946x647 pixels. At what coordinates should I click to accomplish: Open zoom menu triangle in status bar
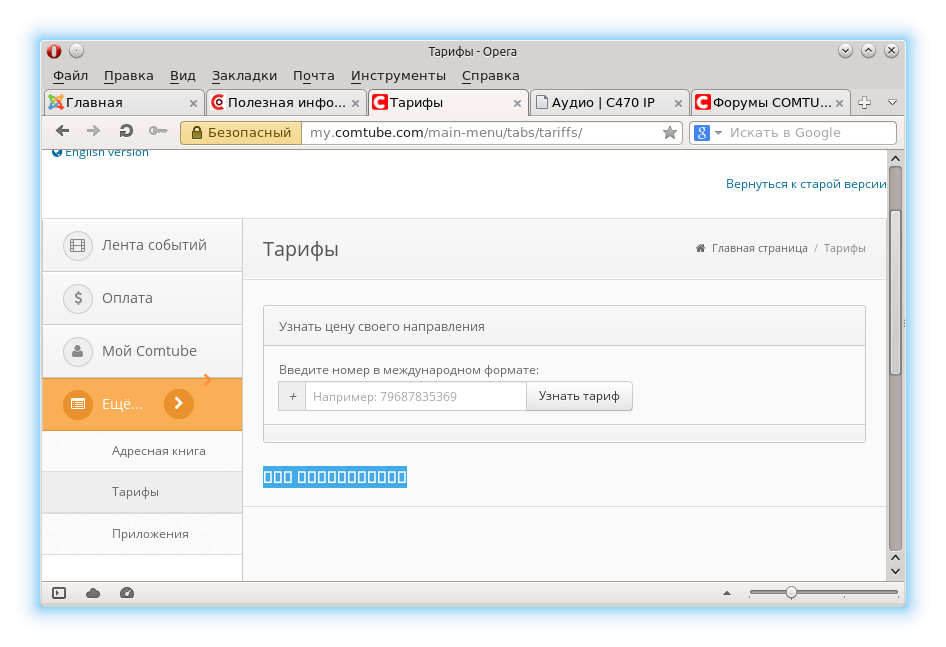tap(727, 593)
